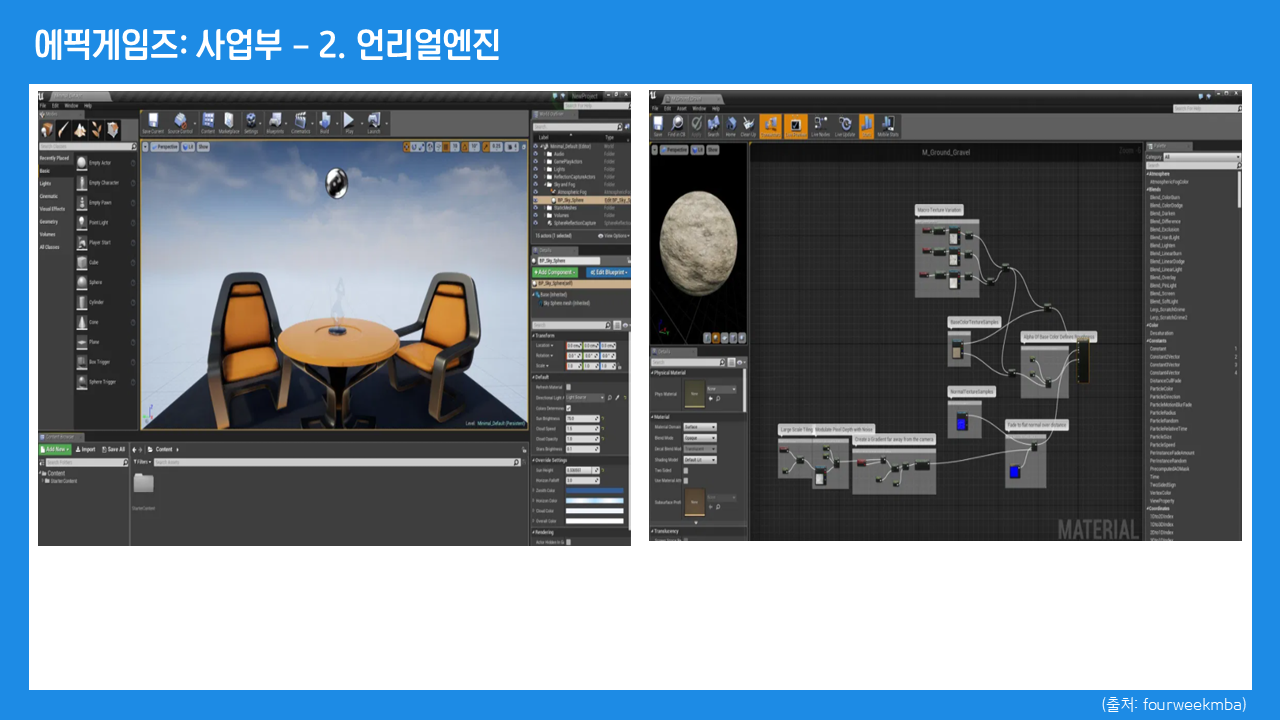Screen dimensions: 1280x720
Task: Select the Paint mode brush icon
Action: (x=63, y=130)
